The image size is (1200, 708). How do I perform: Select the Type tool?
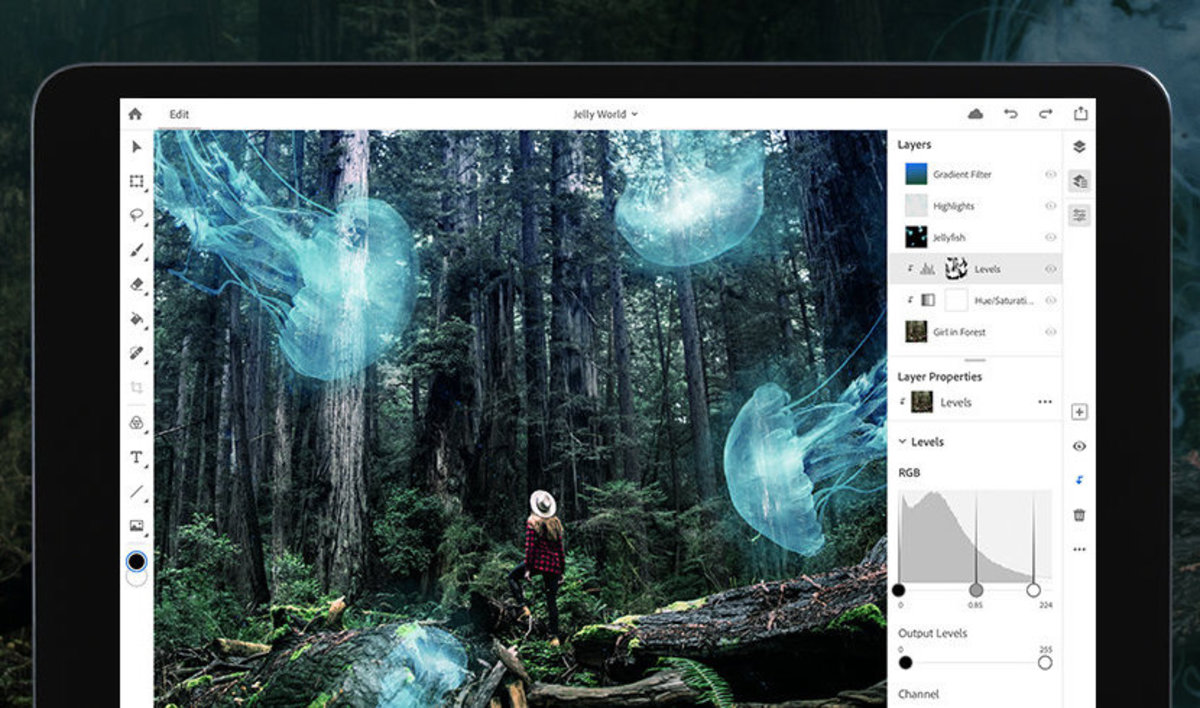137,457
